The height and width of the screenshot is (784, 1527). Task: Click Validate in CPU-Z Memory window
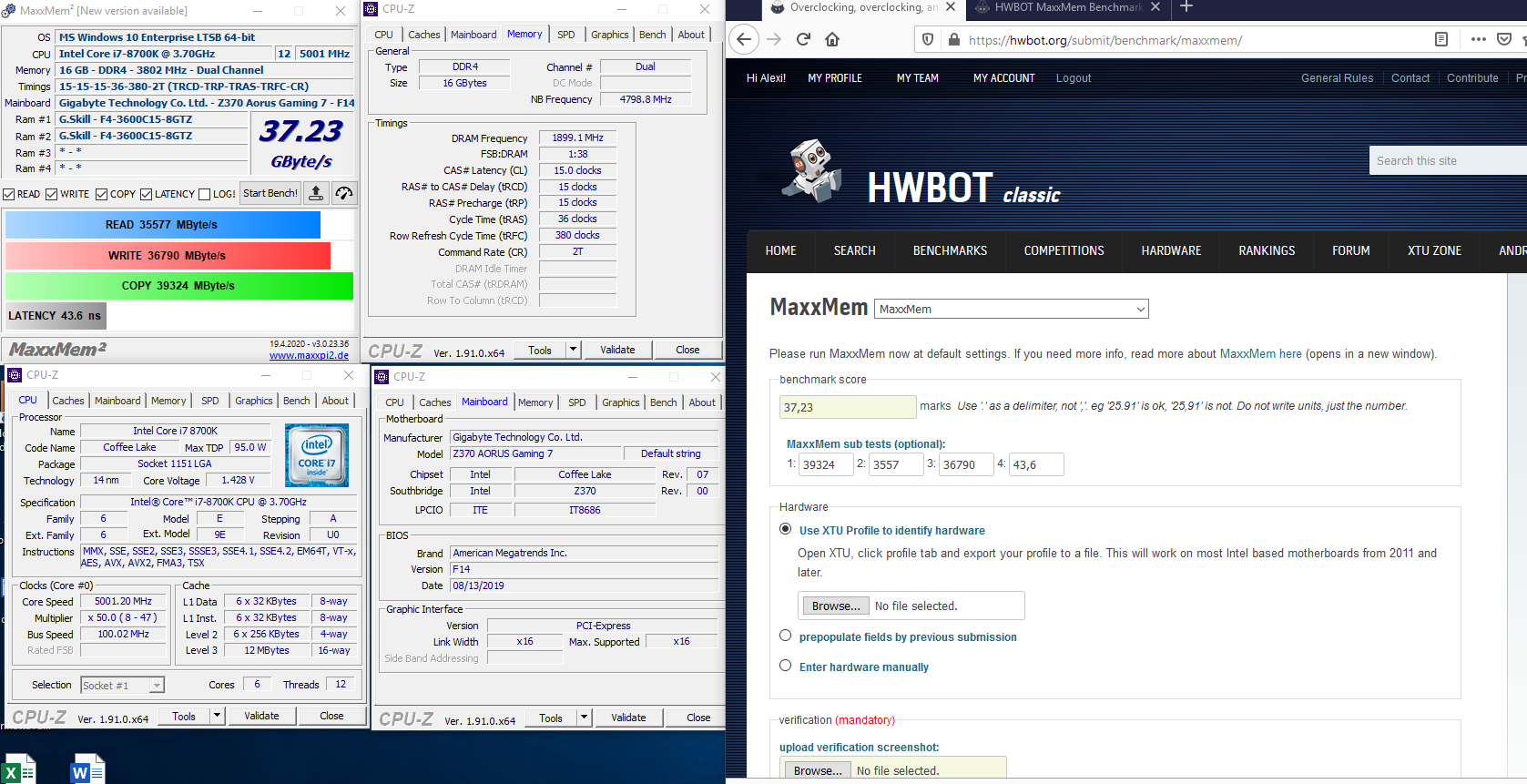(617, 350)
